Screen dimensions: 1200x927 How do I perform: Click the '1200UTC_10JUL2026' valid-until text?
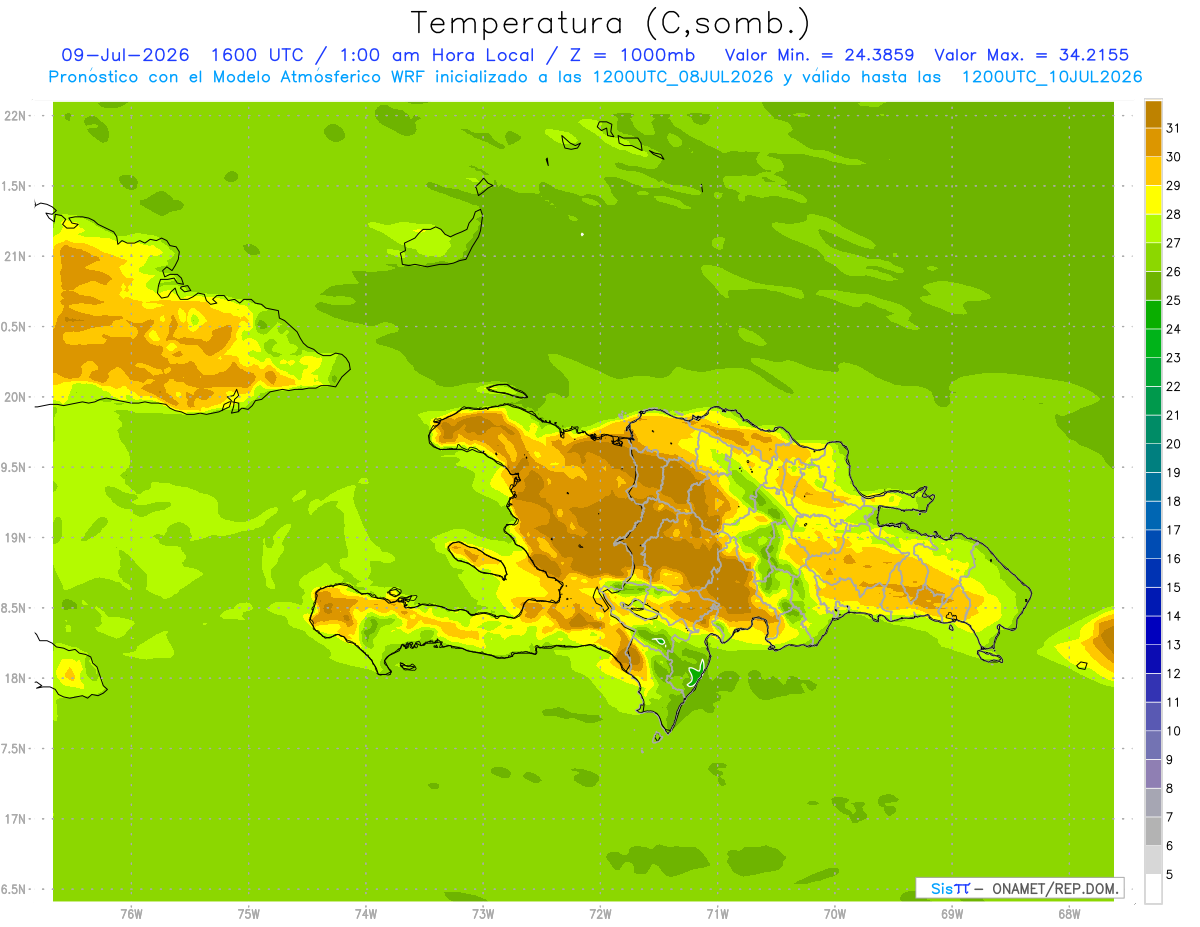tap(1052, 77)
